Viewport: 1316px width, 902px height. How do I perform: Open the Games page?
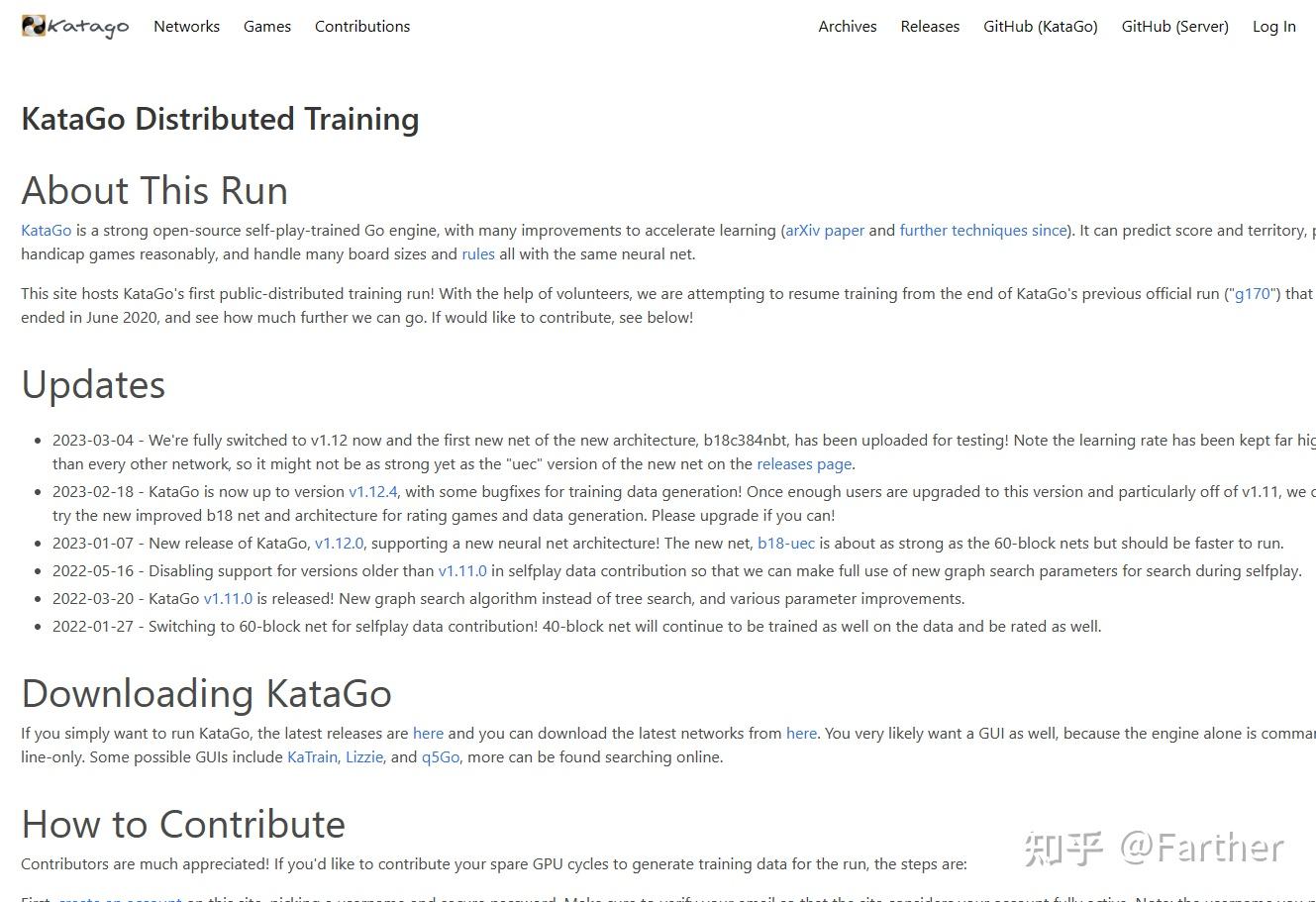(x=266, y=27)
